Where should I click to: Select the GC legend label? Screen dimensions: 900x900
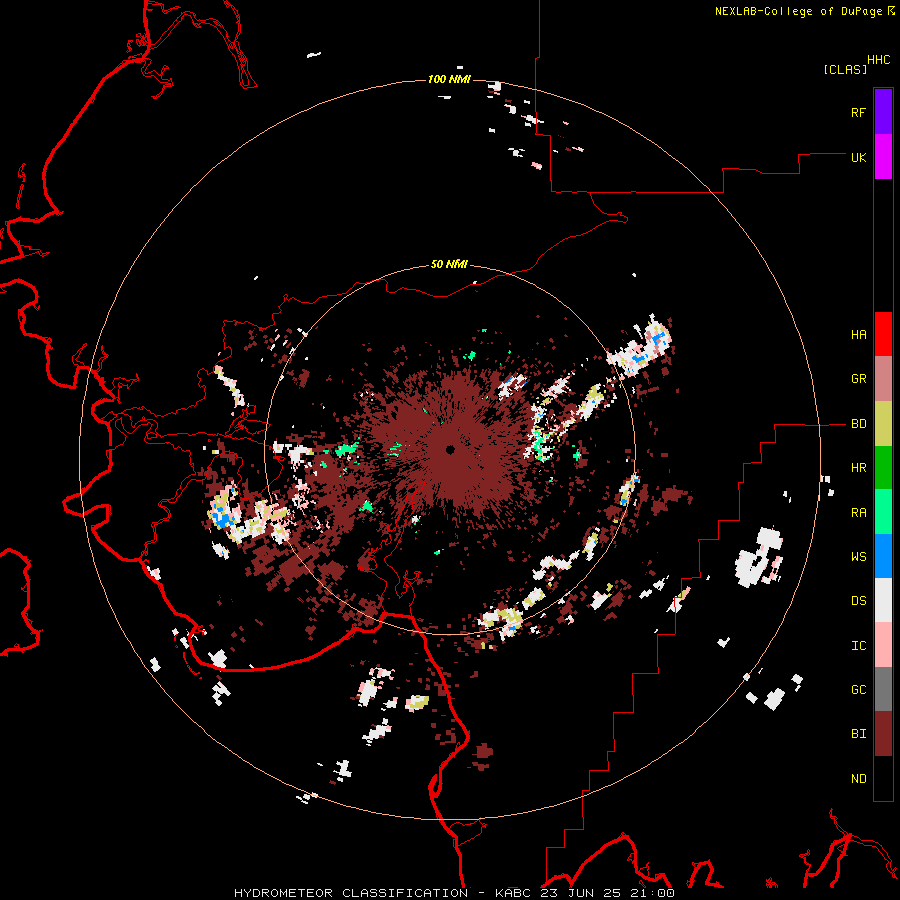(858, 690)
